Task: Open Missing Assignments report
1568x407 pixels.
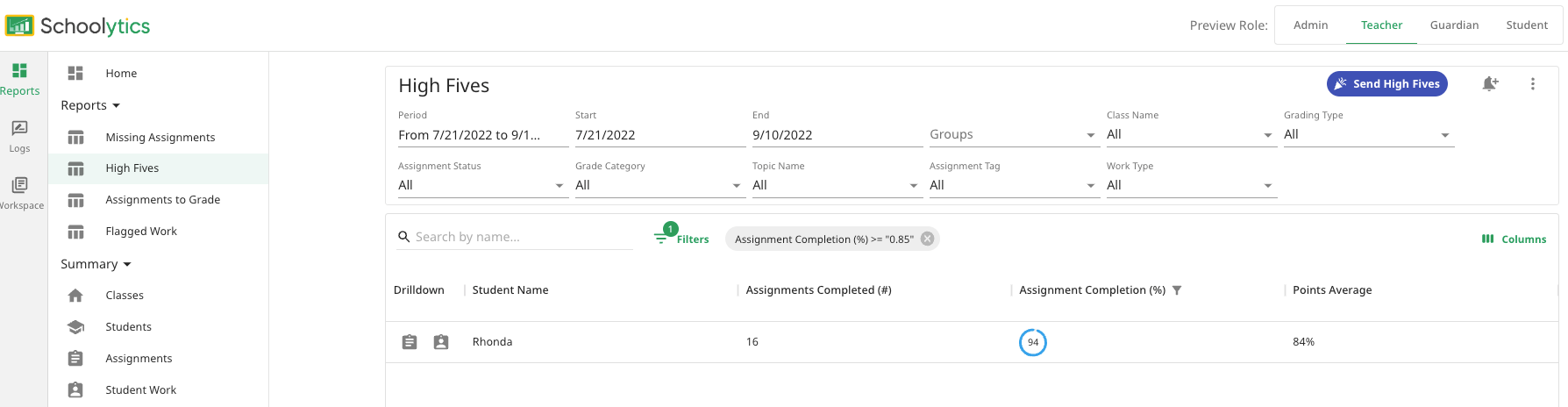Action: pos(160,138)
